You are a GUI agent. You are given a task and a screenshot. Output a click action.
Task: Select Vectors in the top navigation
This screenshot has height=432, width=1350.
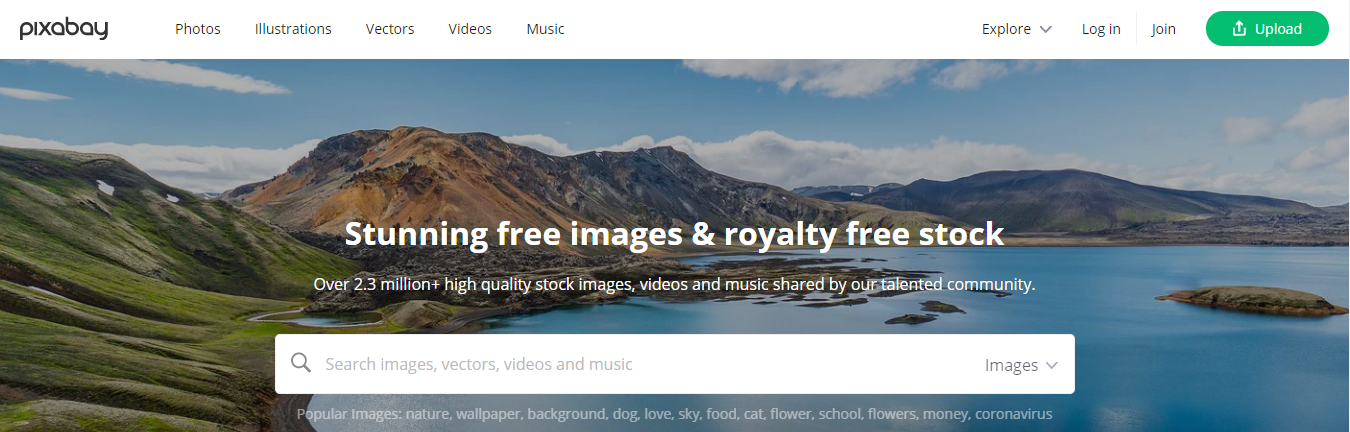[390, 29]
